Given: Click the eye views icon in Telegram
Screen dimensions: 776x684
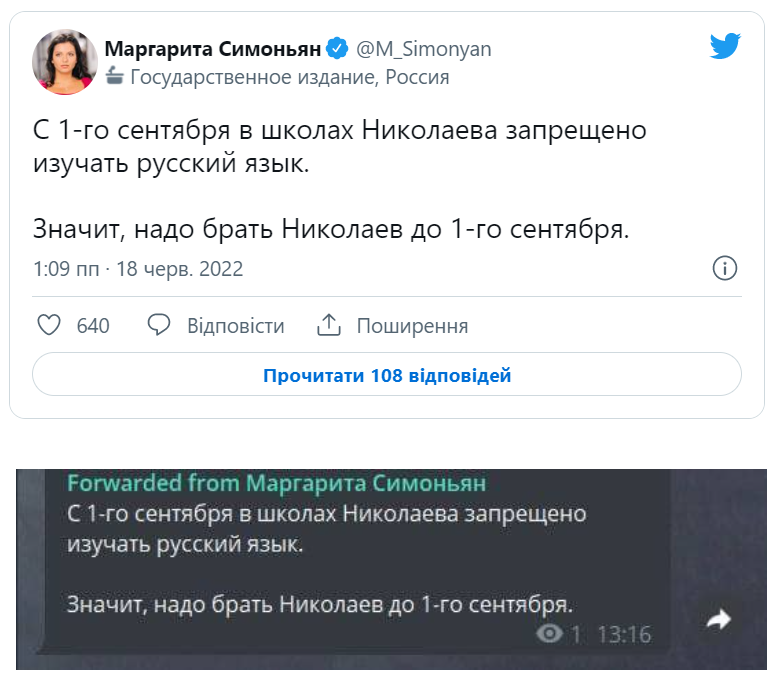Looking at the screenshot, I should tap(549, 634).
